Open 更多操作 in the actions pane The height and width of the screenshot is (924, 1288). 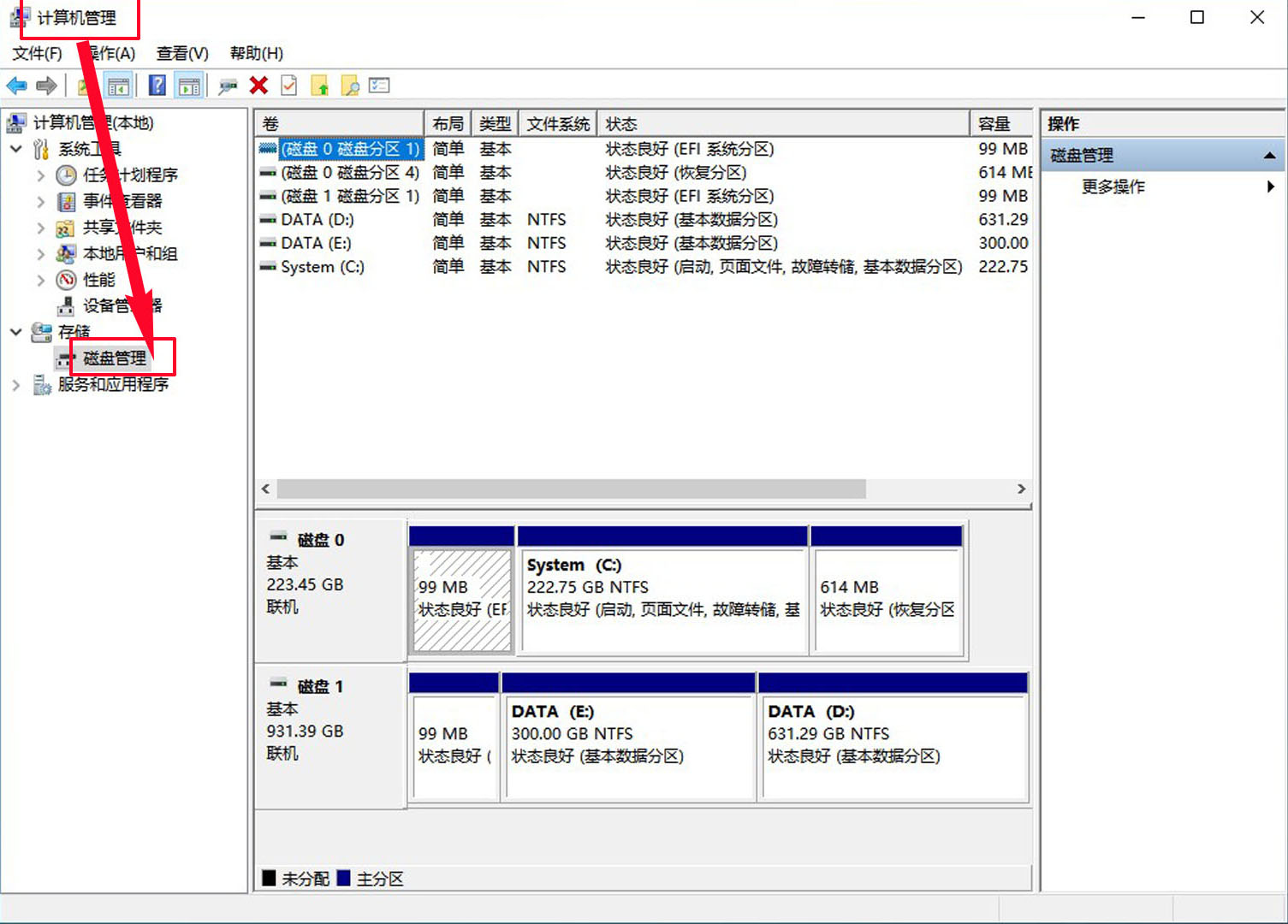click(1113, 187)
